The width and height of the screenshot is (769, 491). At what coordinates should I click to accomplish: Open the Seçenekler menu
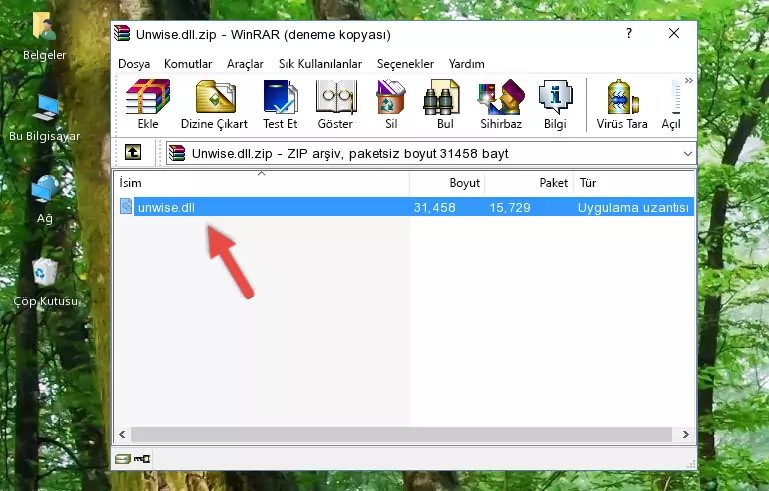[405, 64]
